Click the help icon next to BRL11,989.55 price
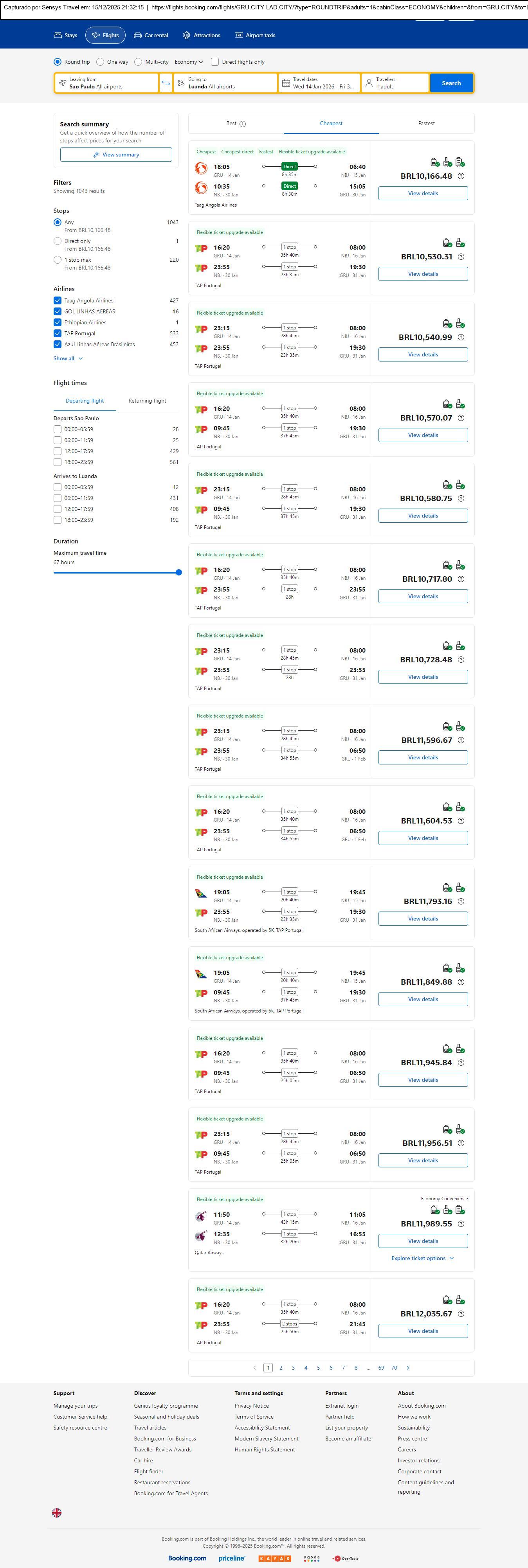Viewport: 528px width, 1568px height. (461, 1224)
